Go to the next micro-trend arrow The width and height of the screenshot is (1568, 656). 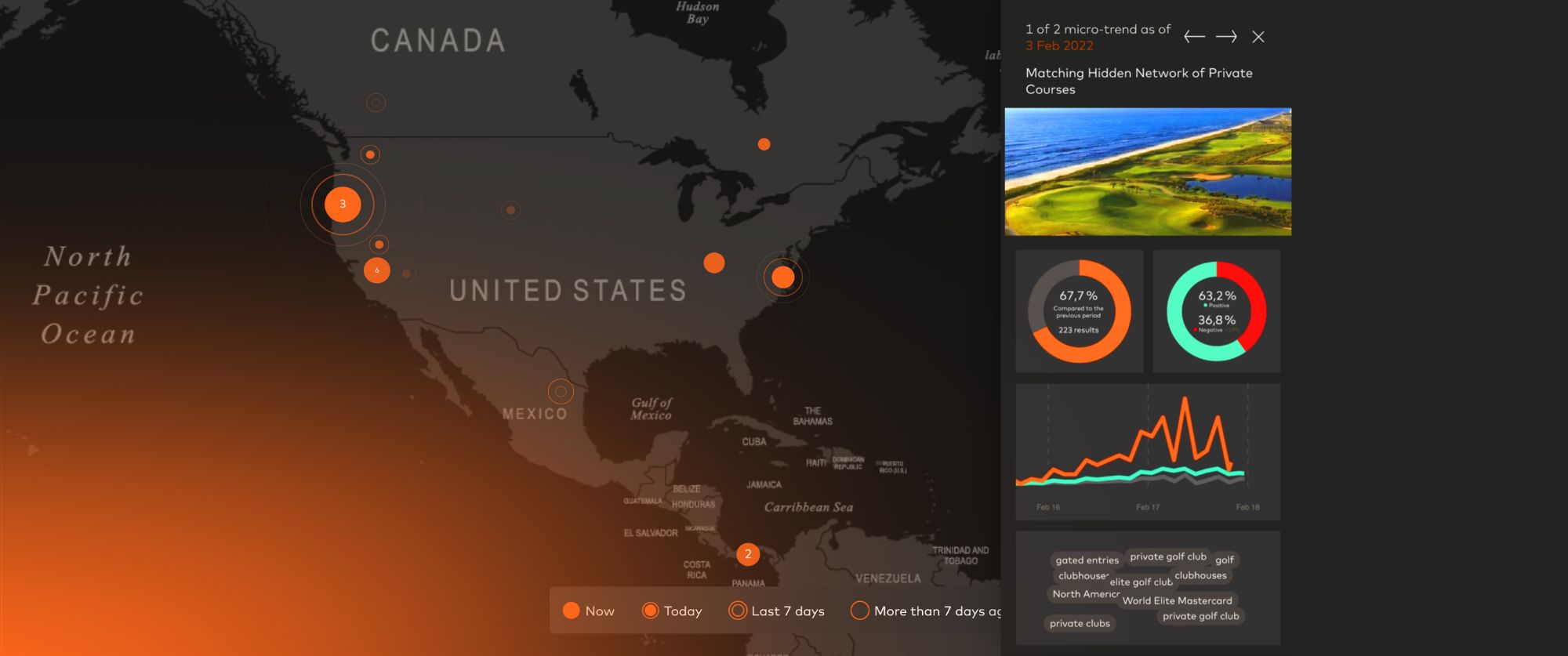pos(1226,37)
